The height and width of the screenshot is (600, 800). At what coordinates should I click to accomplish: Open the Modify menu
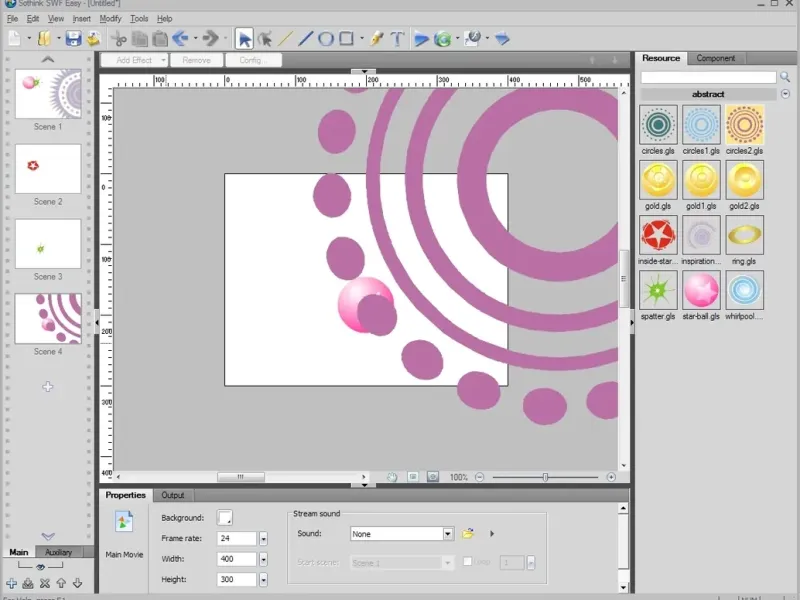110,18
